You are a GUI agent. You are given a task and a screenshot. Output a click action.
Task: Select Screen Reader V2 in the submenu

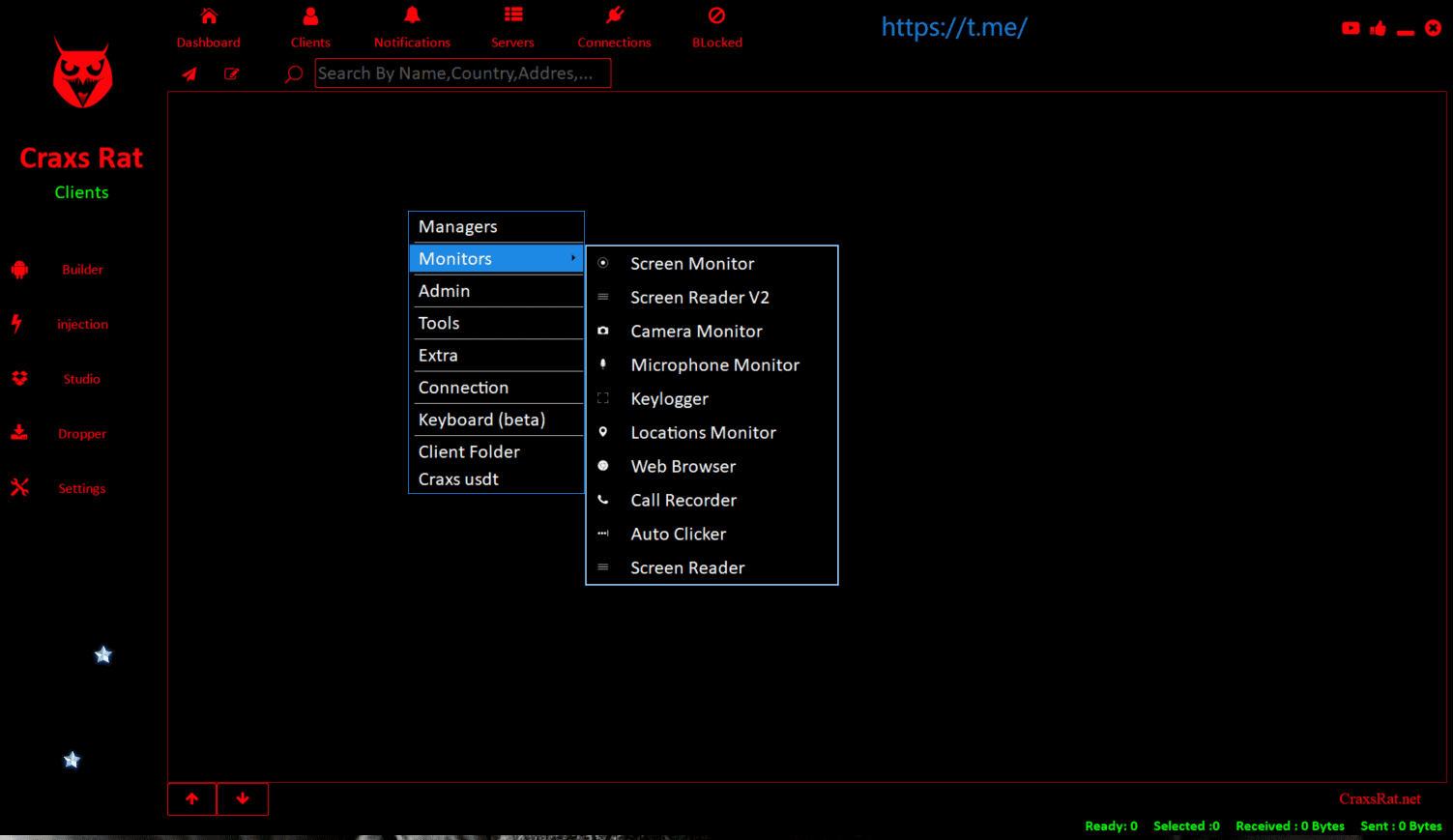(x=712, y=298)
